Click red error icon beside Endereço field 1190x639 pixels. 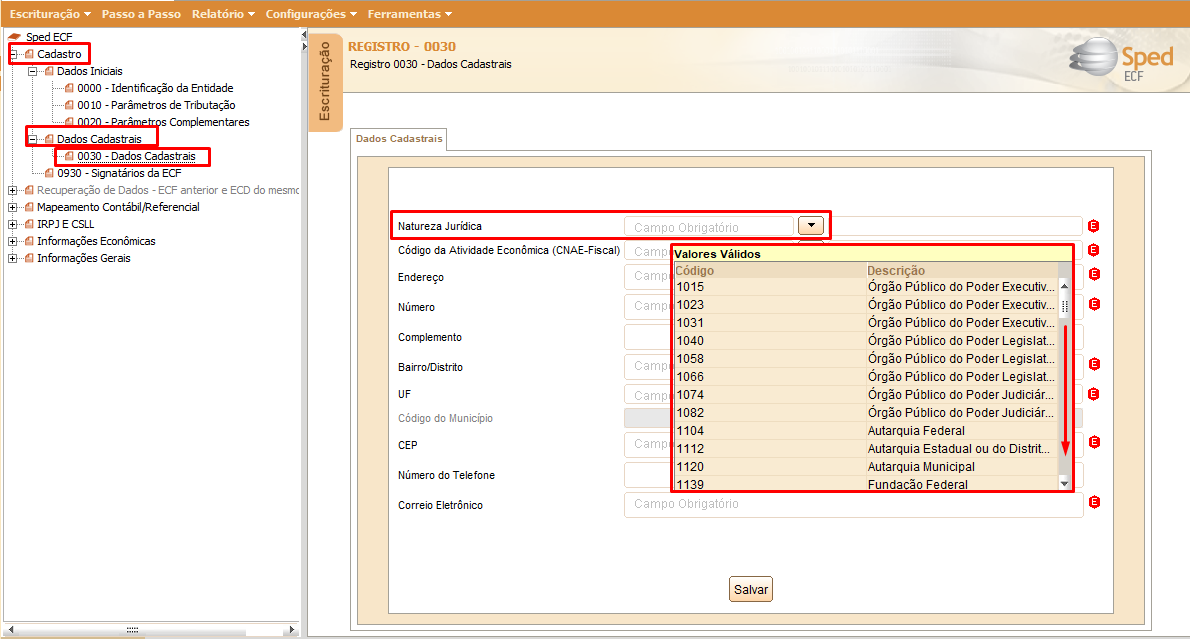(1094, 274)
